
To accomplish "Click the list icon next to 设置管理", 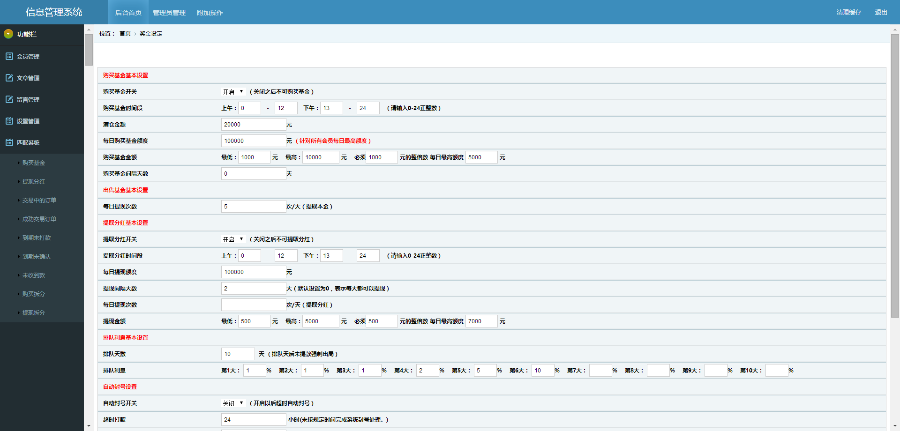I will (9, 121).
